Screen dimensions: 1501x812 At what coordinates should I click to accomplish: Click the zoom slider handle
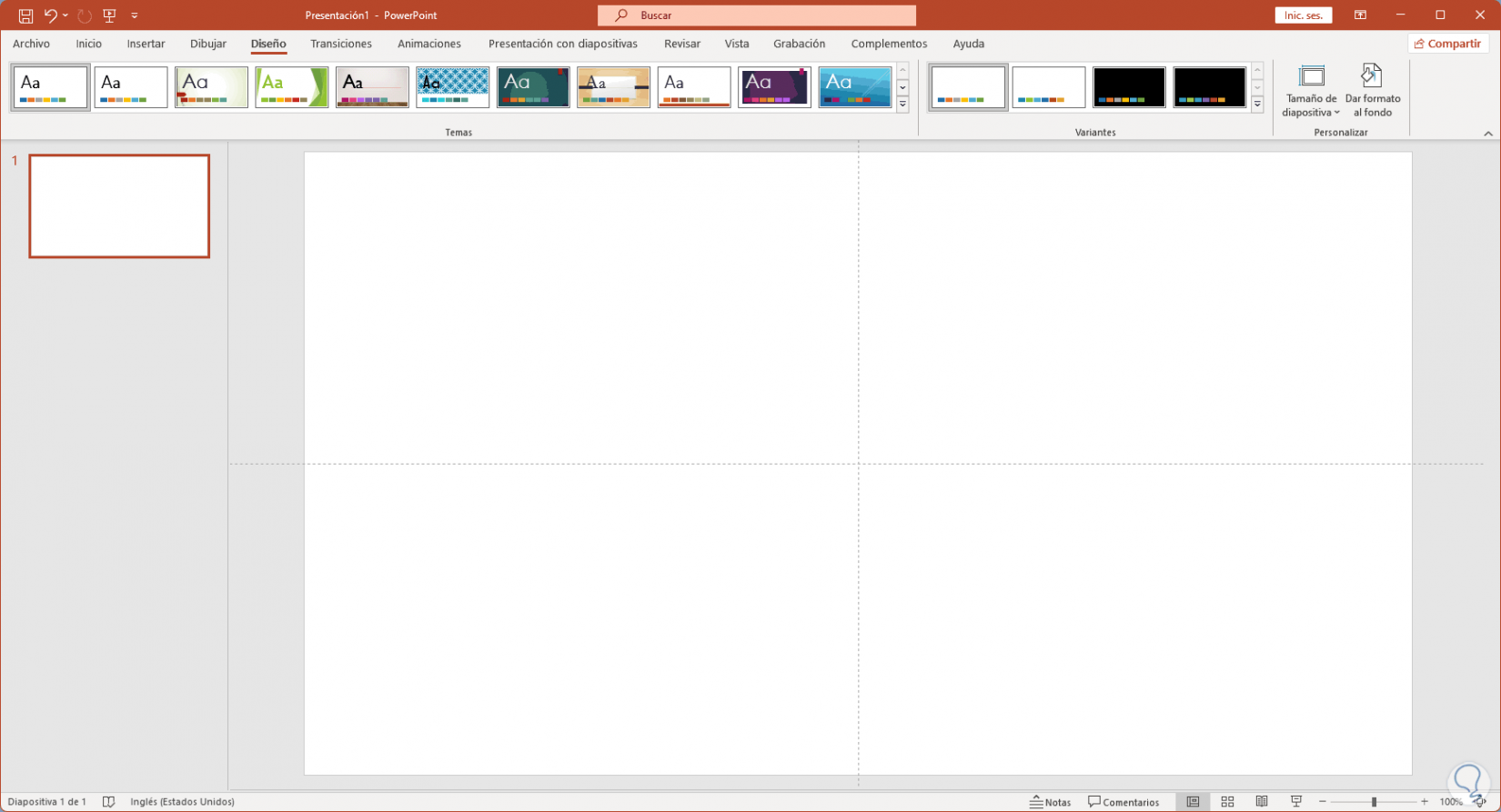[x=1374, y=802]
